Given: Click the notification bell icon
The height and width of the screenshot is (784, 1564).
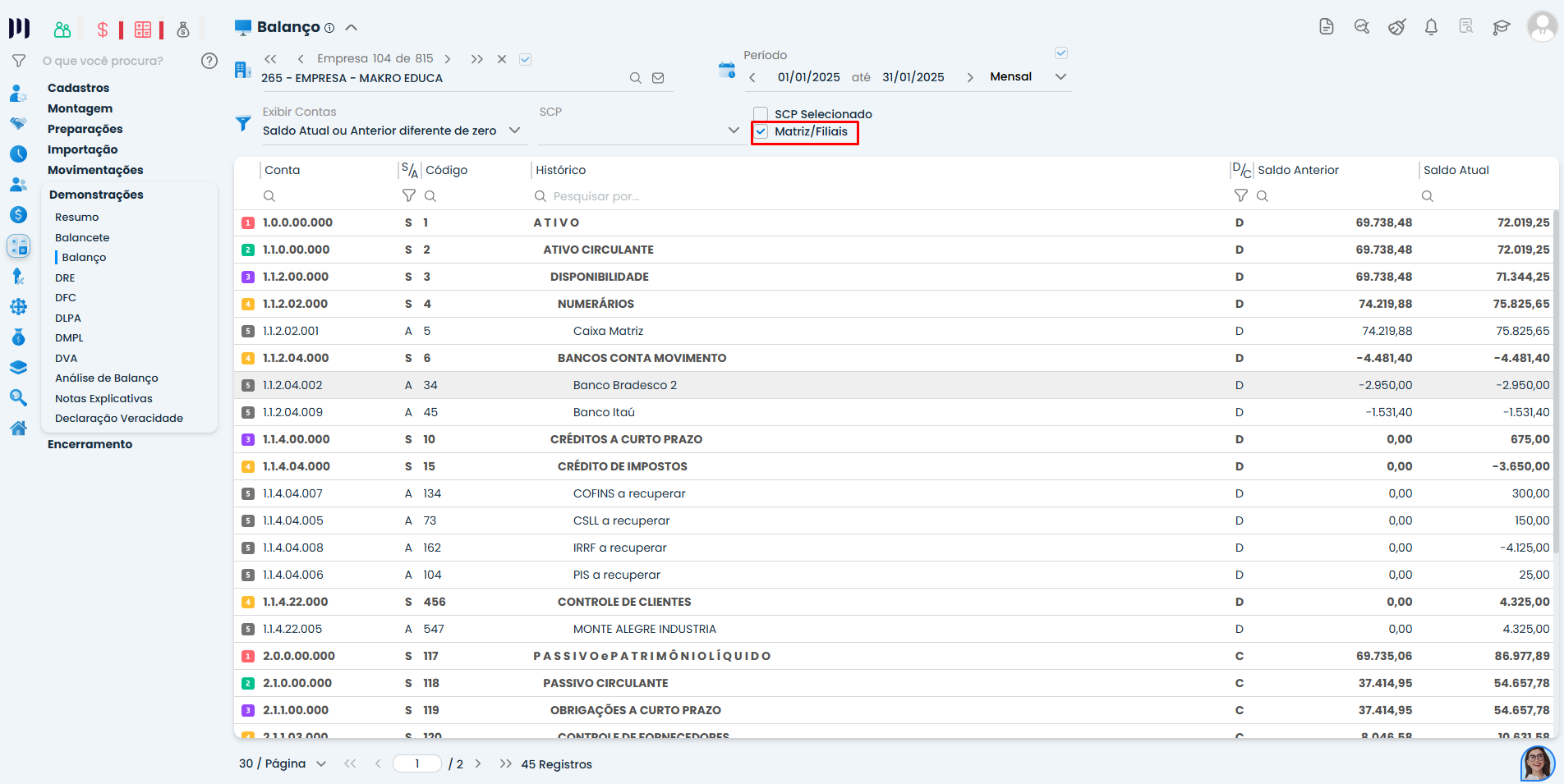Looking at the screenshot, I should tap(1431, 27).
